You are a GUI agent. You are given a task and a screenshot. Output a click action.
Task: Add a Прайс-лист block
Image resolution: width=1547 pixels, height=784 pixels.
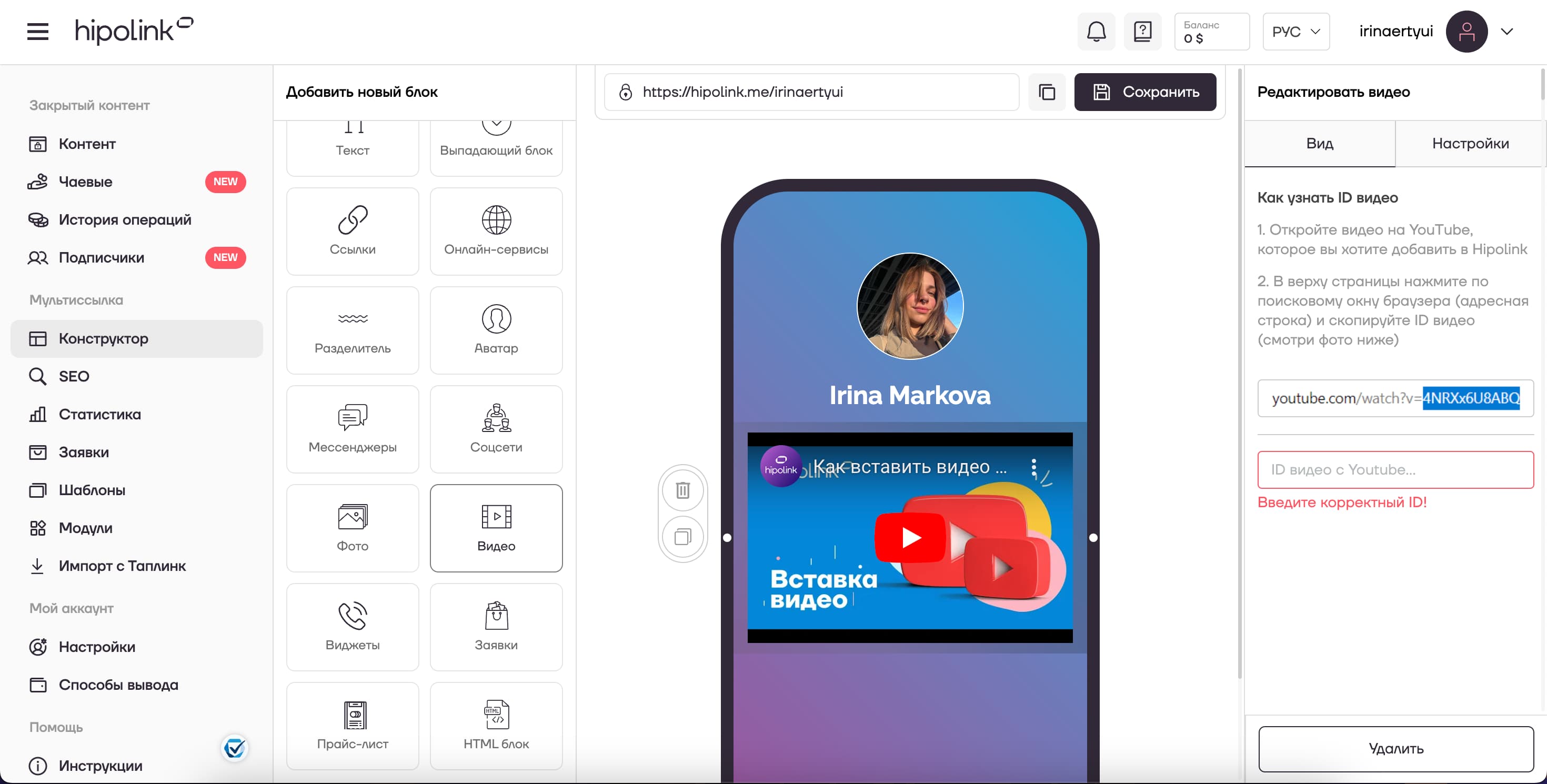click(x=353, y=726)
